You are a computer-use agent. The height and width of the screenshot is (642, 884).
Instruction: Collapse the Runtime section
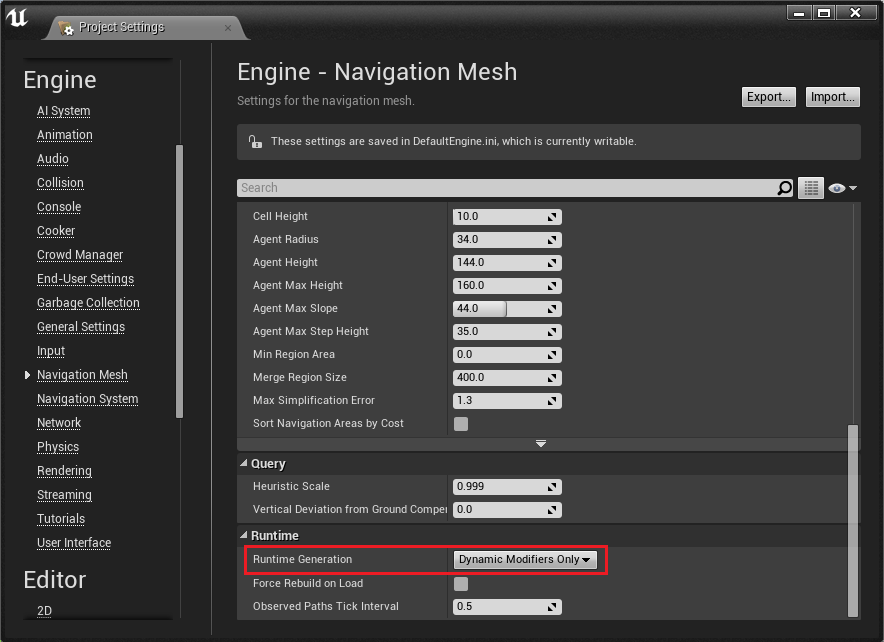(244, 535)
